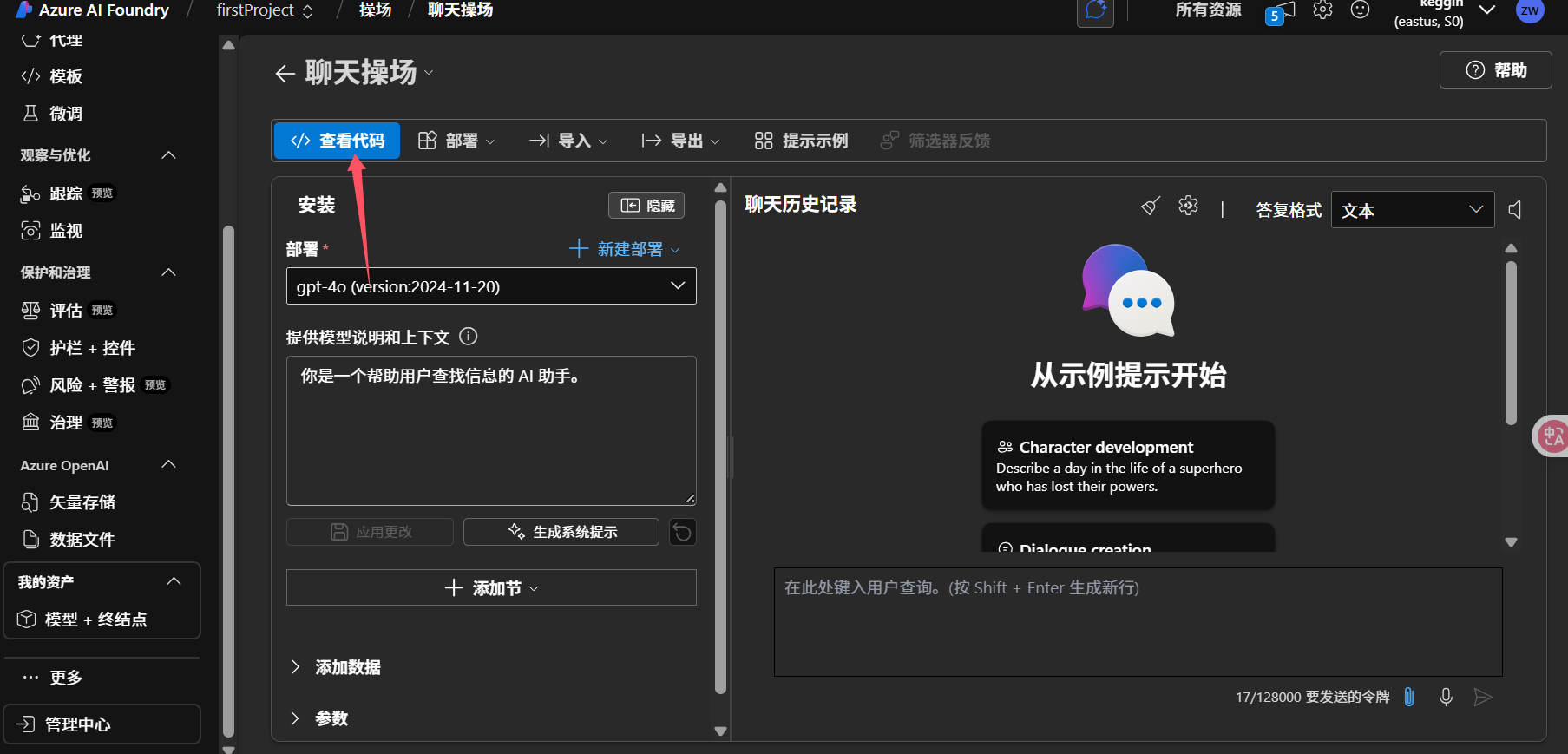The height and width of the screenshot is (754, 1568).
Task: Collapse the 保护和治理 section
Action: pos(169,272)
